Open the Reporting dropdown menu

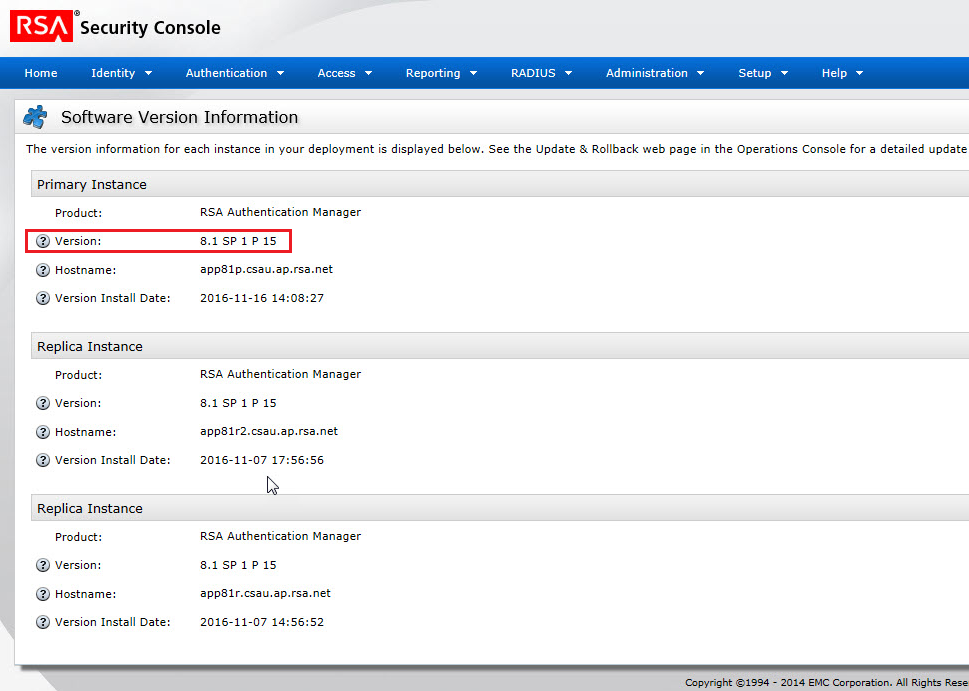[440, 73]
